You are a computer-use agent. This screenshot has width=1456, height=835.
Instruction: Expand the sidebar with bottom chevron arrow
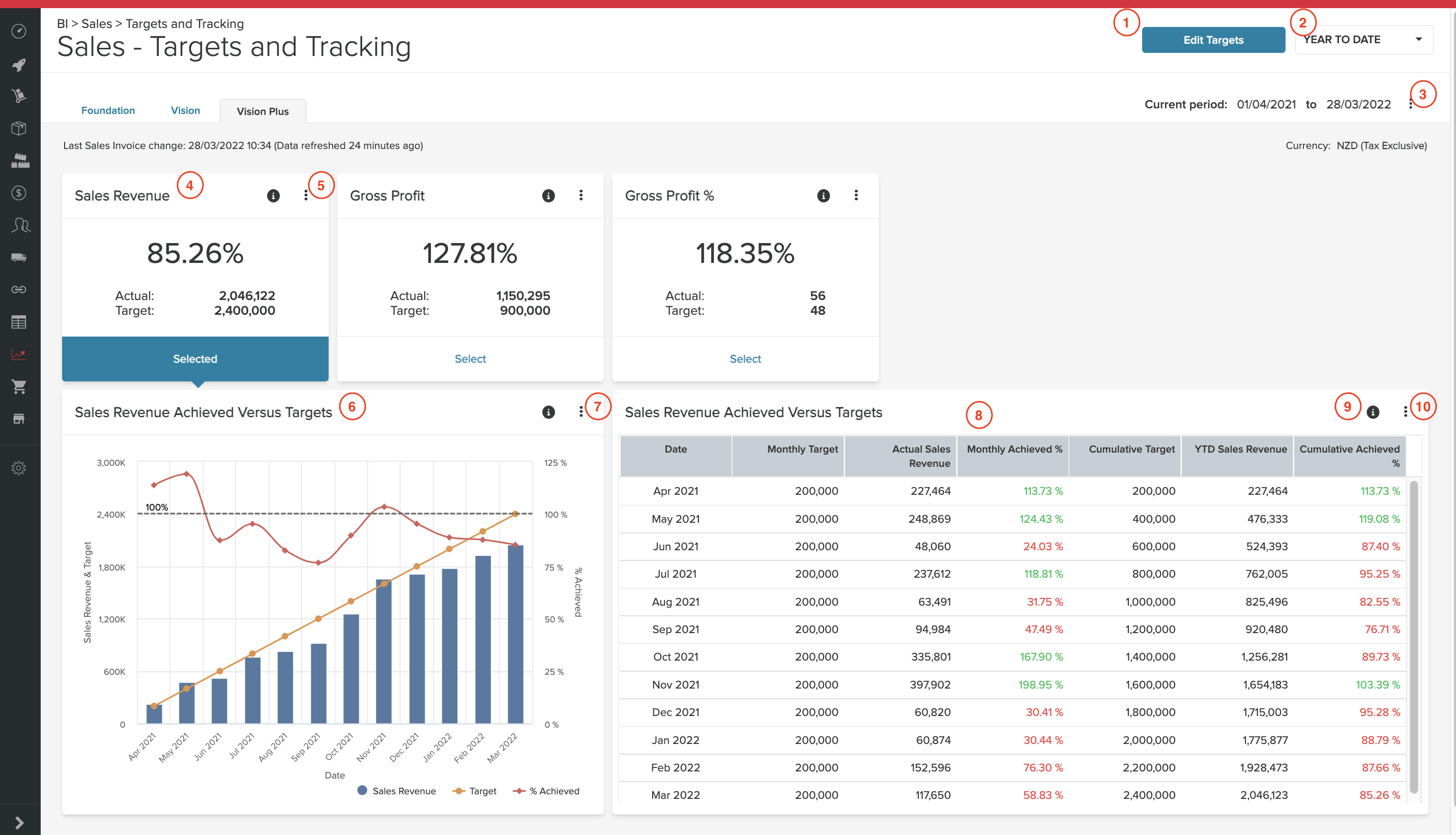[x=19, y=822]
